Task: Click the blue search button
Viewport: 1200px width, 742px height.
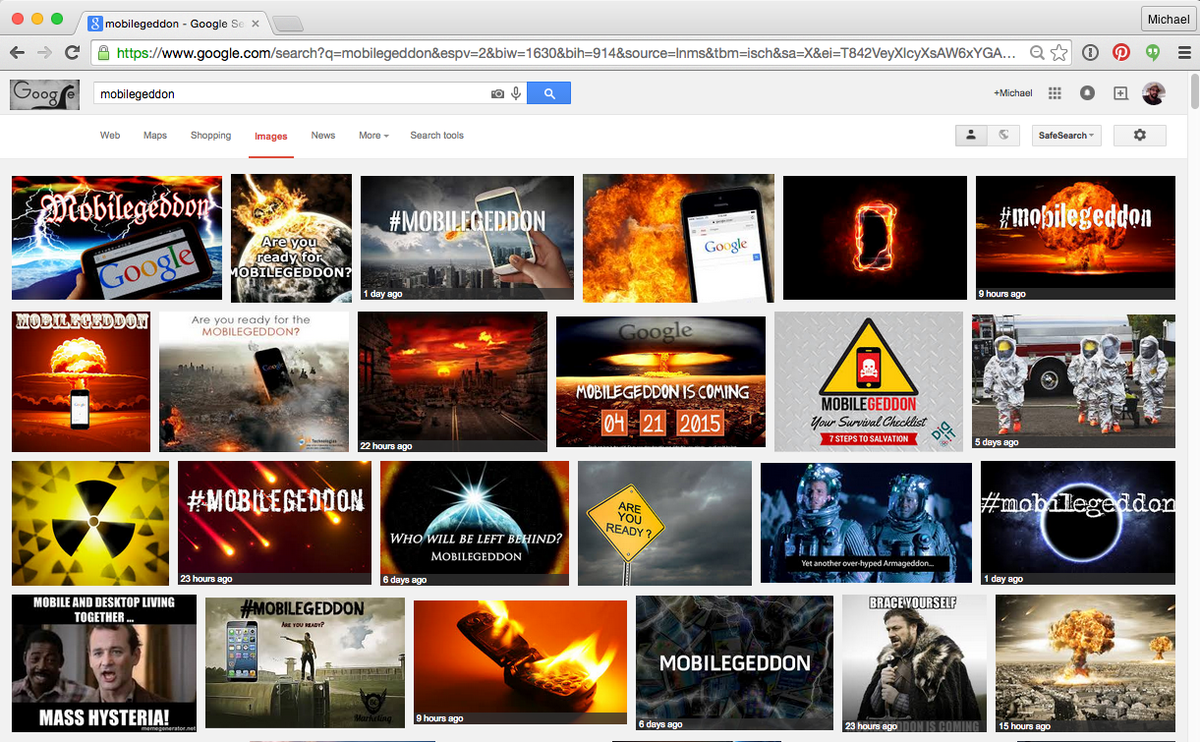Action: pyautogui.click(x=548, y=93)
